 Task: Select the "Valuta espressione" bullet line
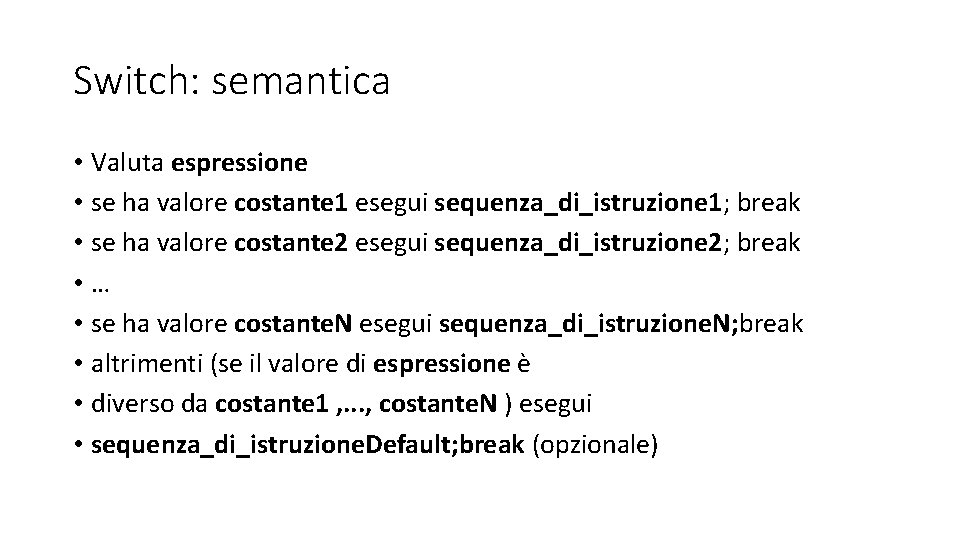pos(198,161)
